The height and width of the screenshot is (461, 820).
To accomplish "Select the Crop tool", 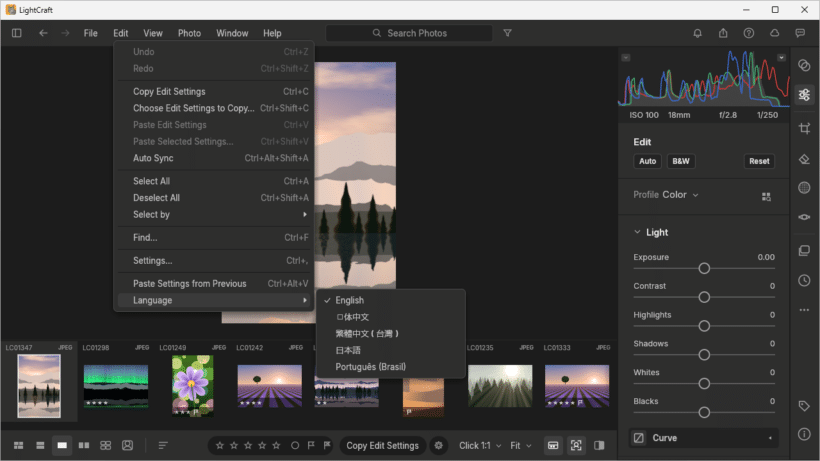I will pos(804,128).
